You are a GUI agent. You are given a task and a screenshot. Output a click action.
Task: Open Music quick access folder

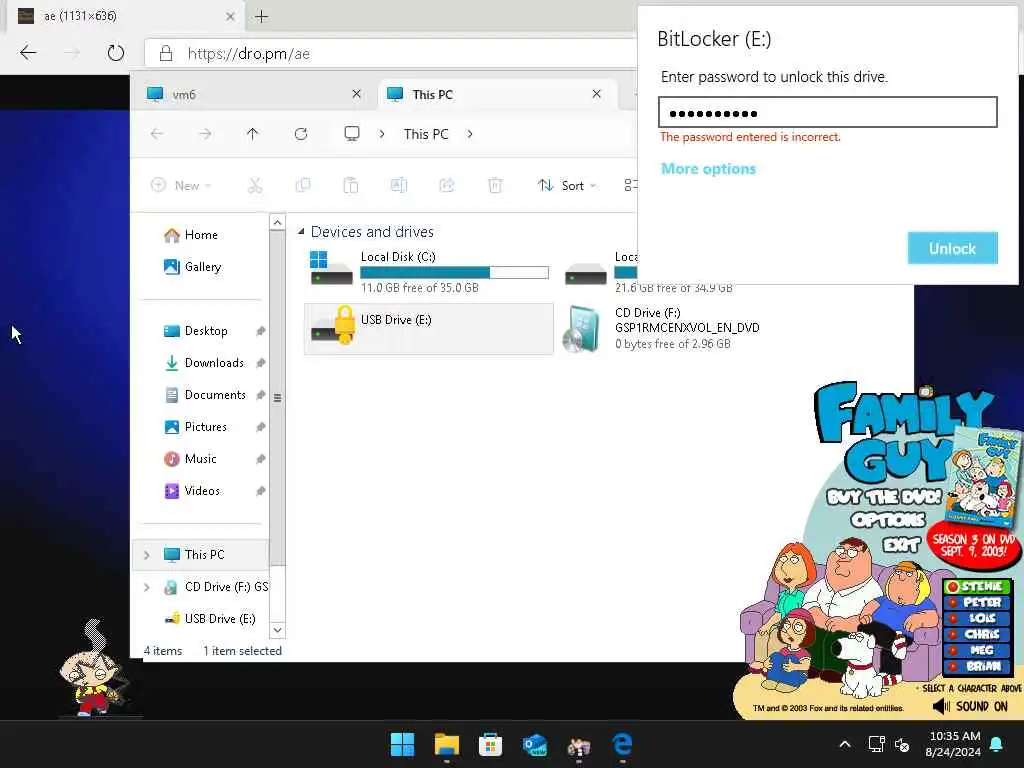pos(200,458)
